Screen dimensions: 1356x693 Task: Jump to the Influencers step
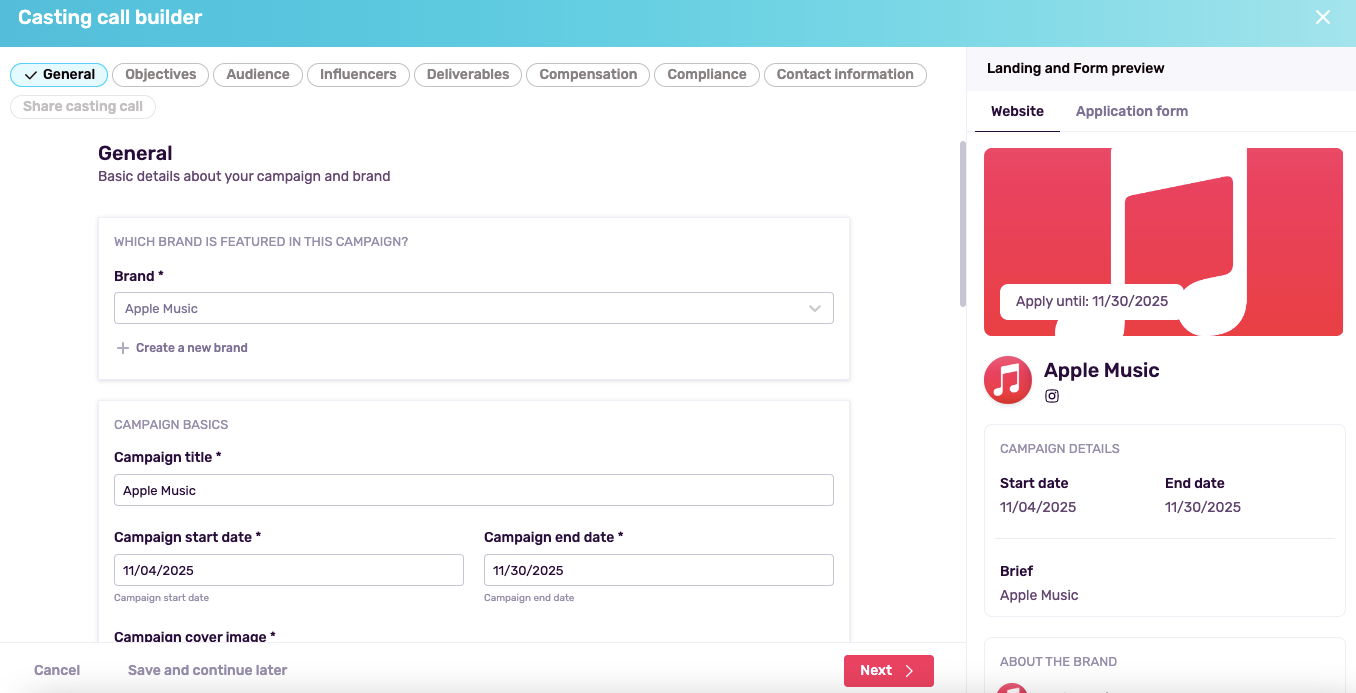point(358,75)
